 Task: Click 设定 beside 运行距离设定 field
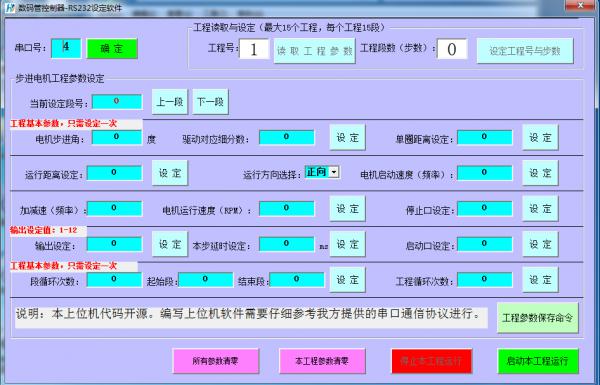point(170,173)
